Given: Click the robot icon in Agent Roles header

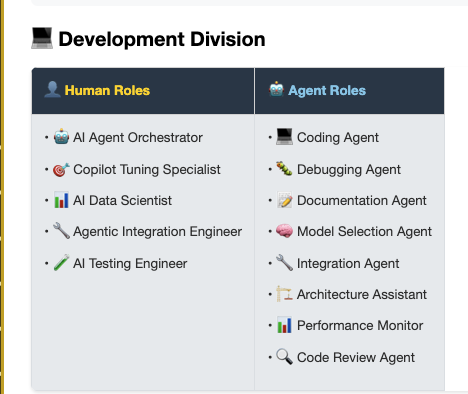Looking at the screenshot, I should 277,89.
